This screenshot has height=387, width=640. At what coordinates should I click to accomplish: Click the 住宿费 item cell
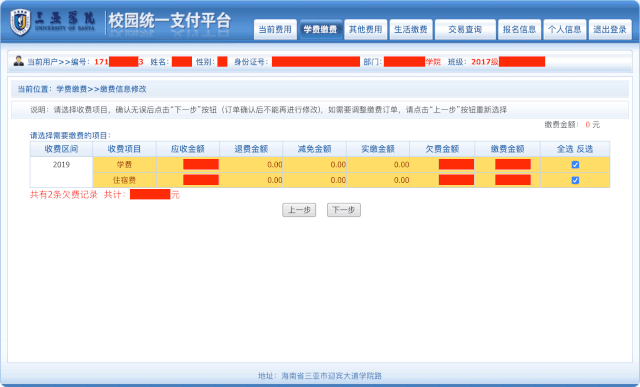(124, 180)
